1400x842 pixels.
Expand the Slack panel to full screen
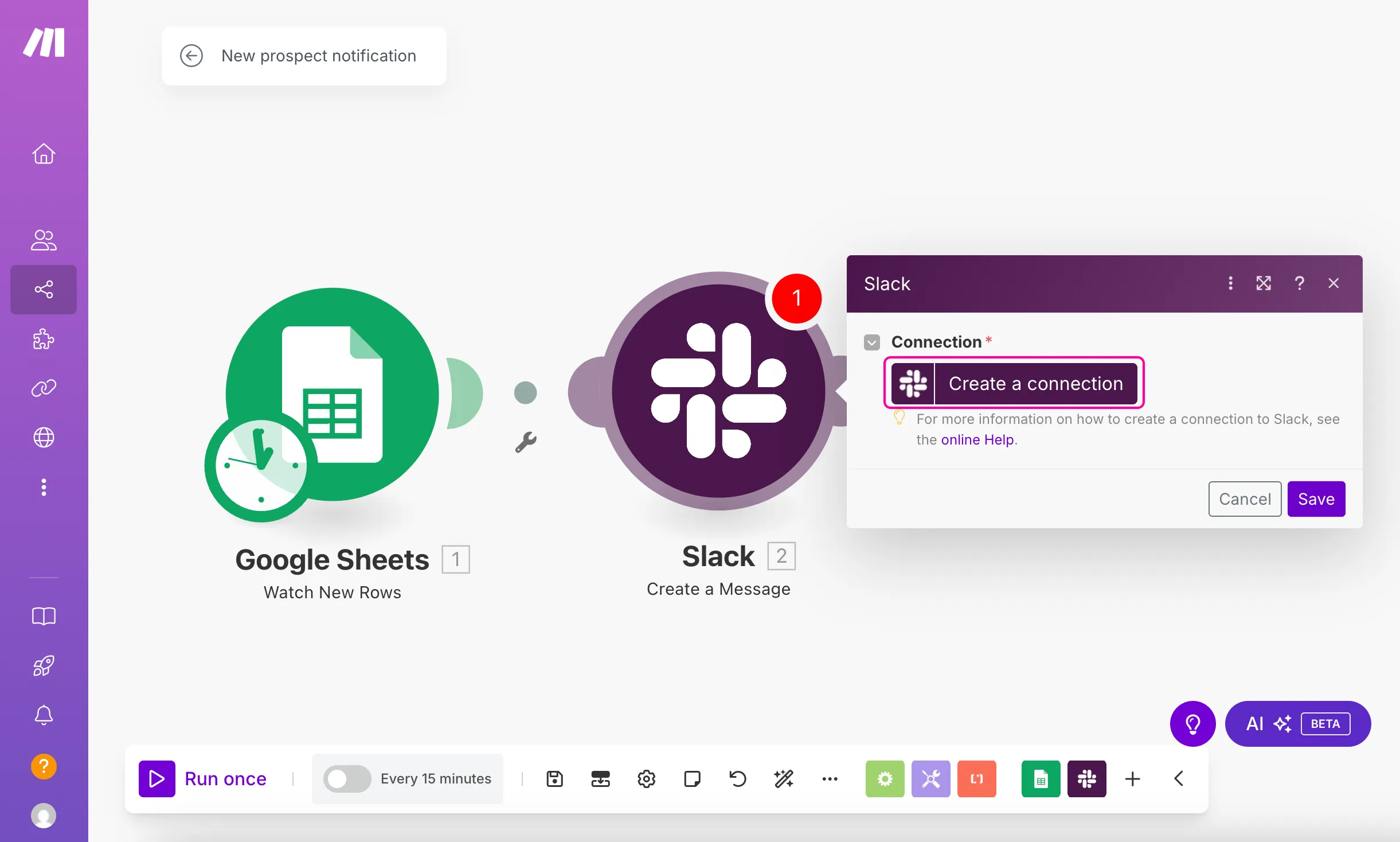(x=1264, y=283)
